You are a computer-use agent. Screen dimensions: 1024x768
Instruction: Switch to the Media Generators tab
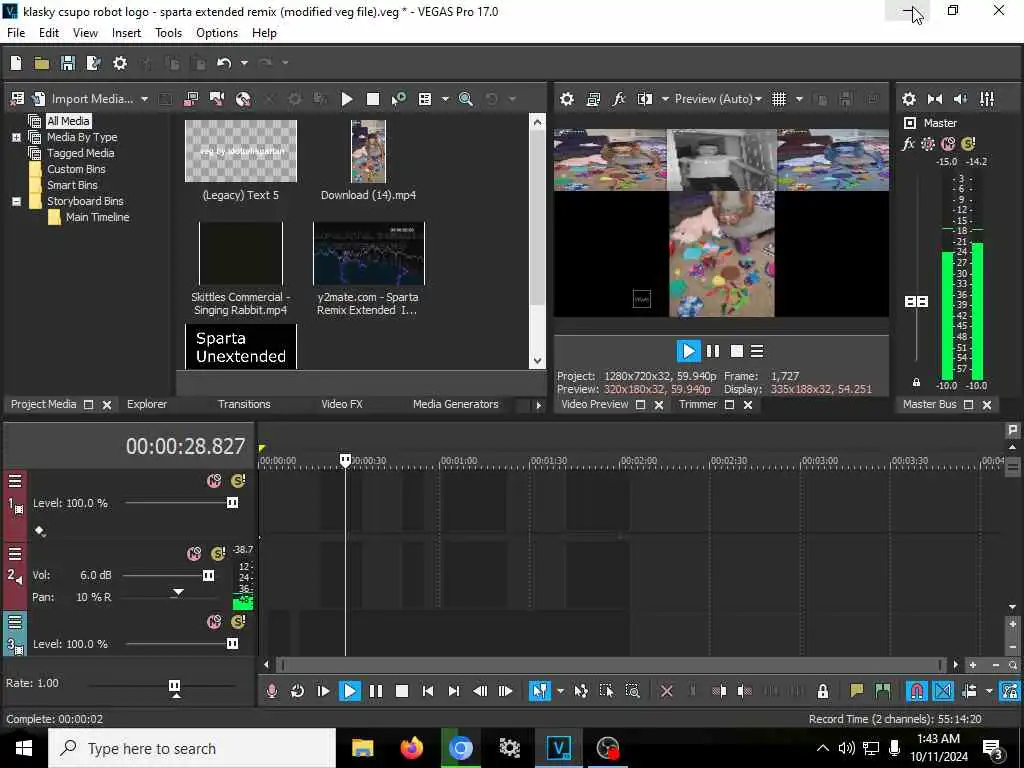pyautogui.click(x=456, y=404)
